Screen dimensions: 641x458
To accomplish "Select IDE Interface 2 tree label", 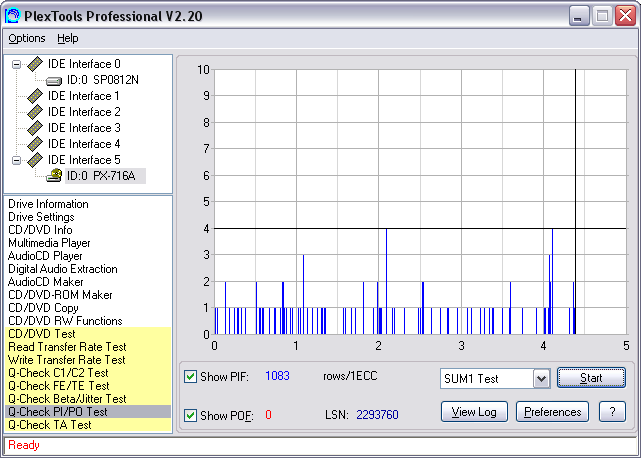I will click(84, 112).
